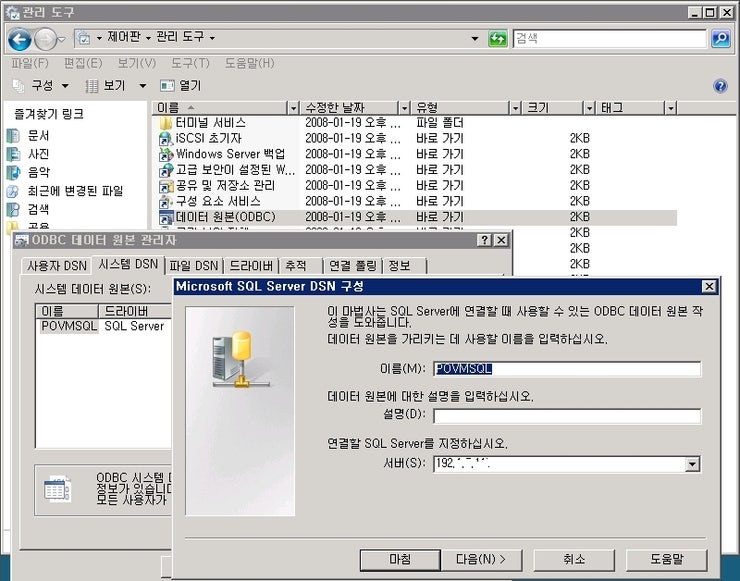
Task: Open the 파일(F) menu
Action: pos(30,63)
